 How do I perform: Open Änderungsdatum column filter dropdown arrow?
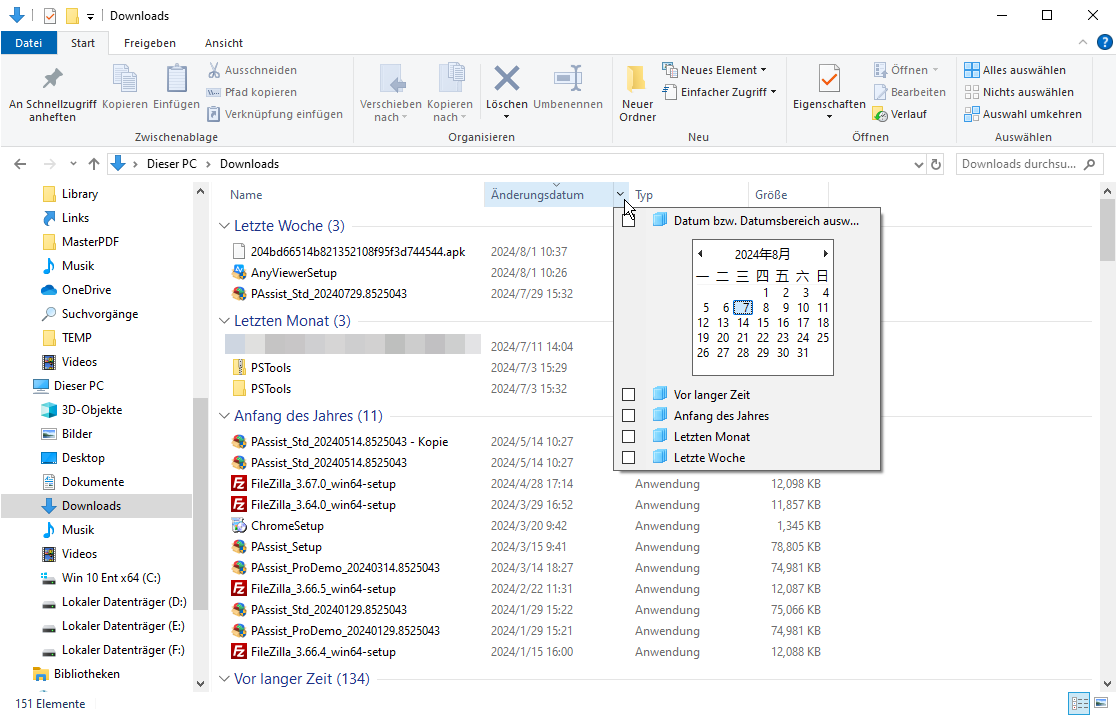(x=620, y=194)
